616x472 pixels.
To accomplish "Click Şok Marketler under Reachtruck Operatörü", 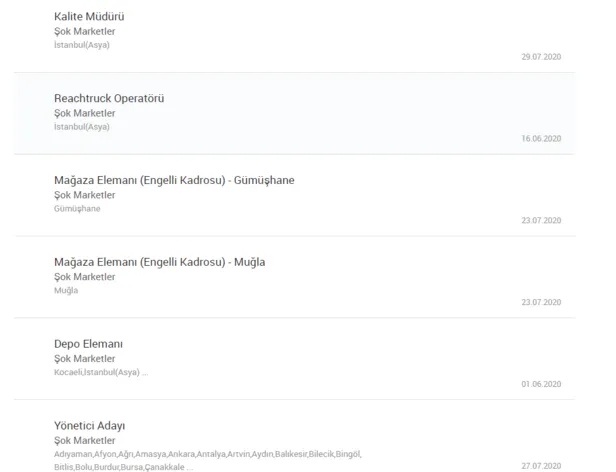I will 84,113.
